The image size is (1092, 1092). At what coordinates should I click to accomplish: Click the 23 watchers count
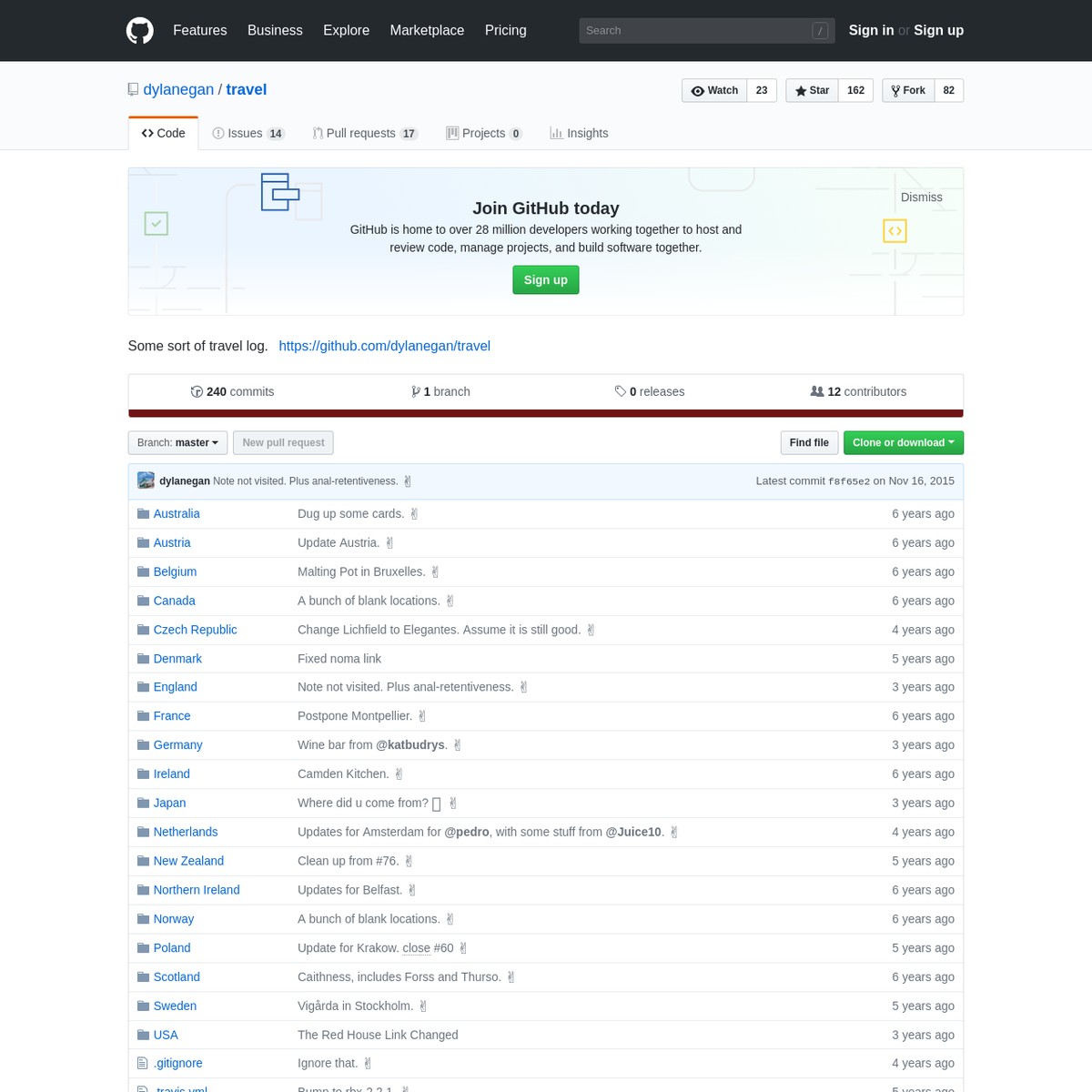pyautogui.click(x=762, y=90)
